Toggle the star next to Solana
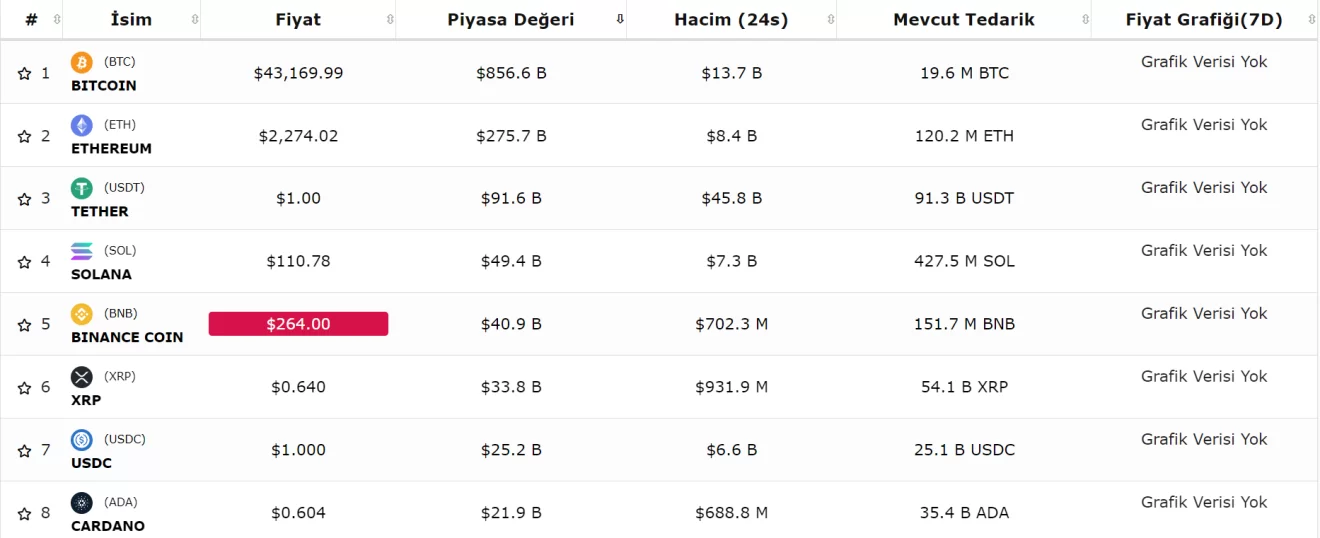 pos(25,262)
